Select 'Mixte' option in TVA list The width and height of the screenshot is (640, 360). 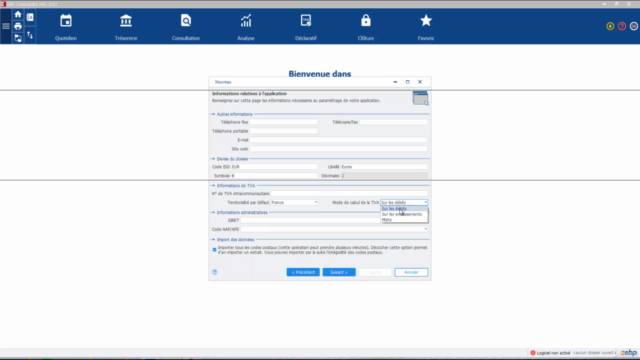[x=404, y=220]
